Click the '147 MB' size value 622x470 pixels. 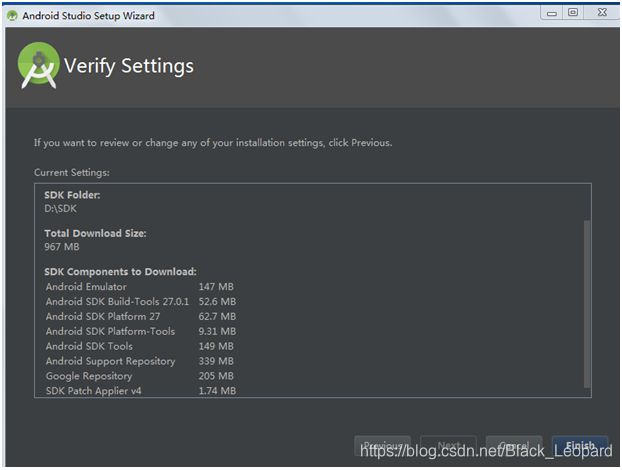[x=216, y=287]
